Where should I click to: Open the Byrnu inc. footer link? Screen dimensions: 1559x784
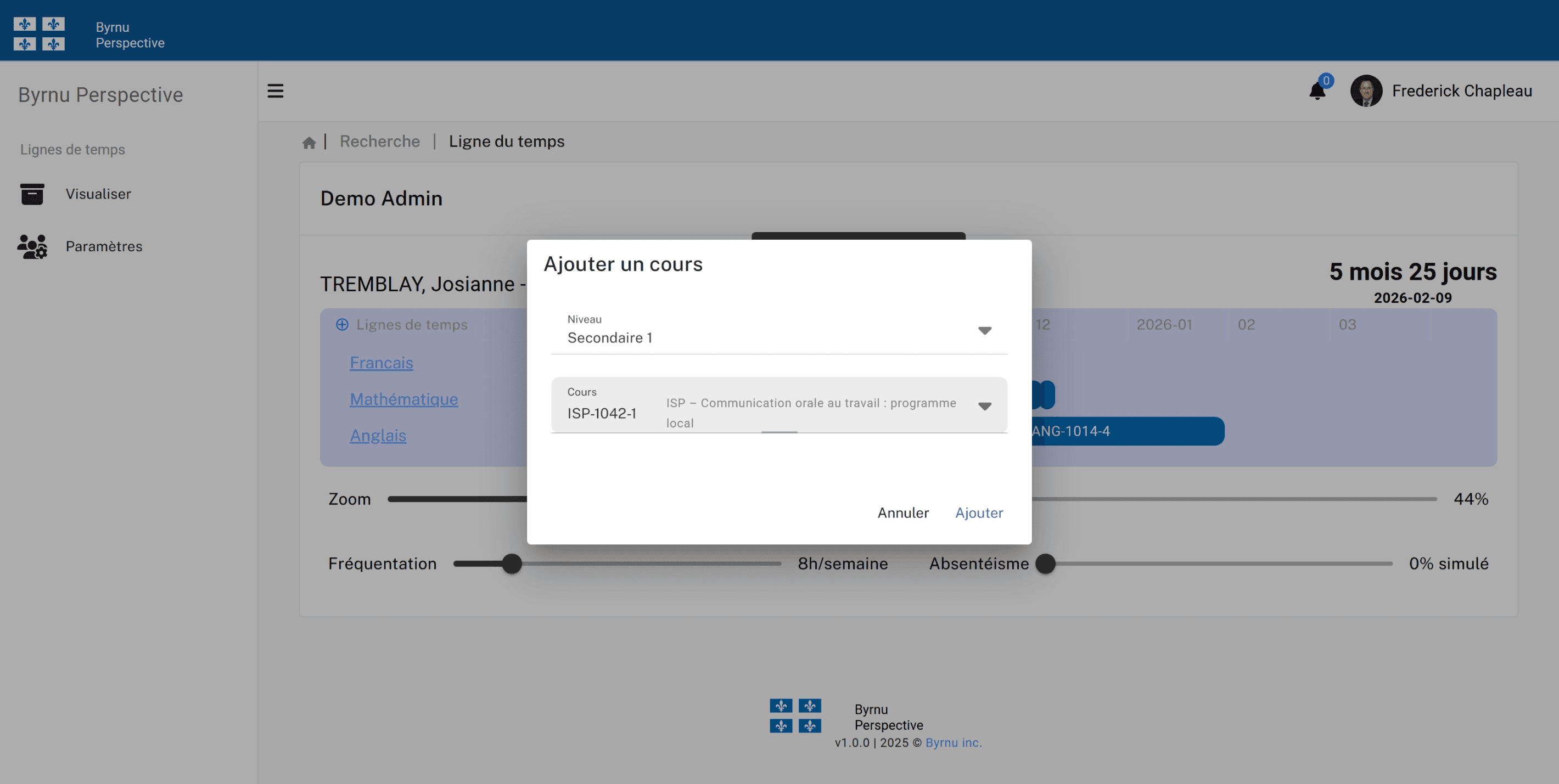953,742
